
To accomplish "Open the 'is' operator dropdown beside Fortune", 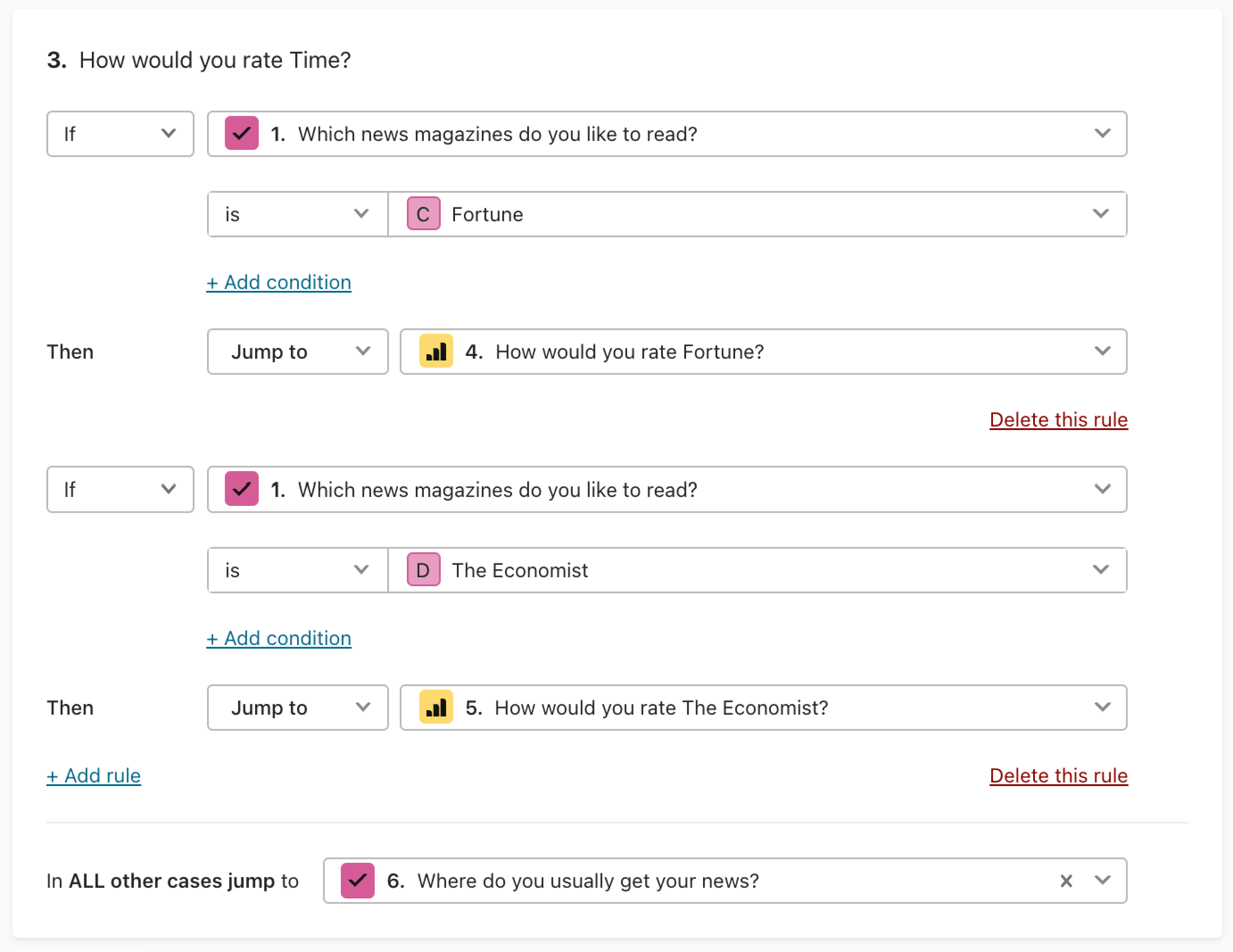I will (x=298, y=214).
